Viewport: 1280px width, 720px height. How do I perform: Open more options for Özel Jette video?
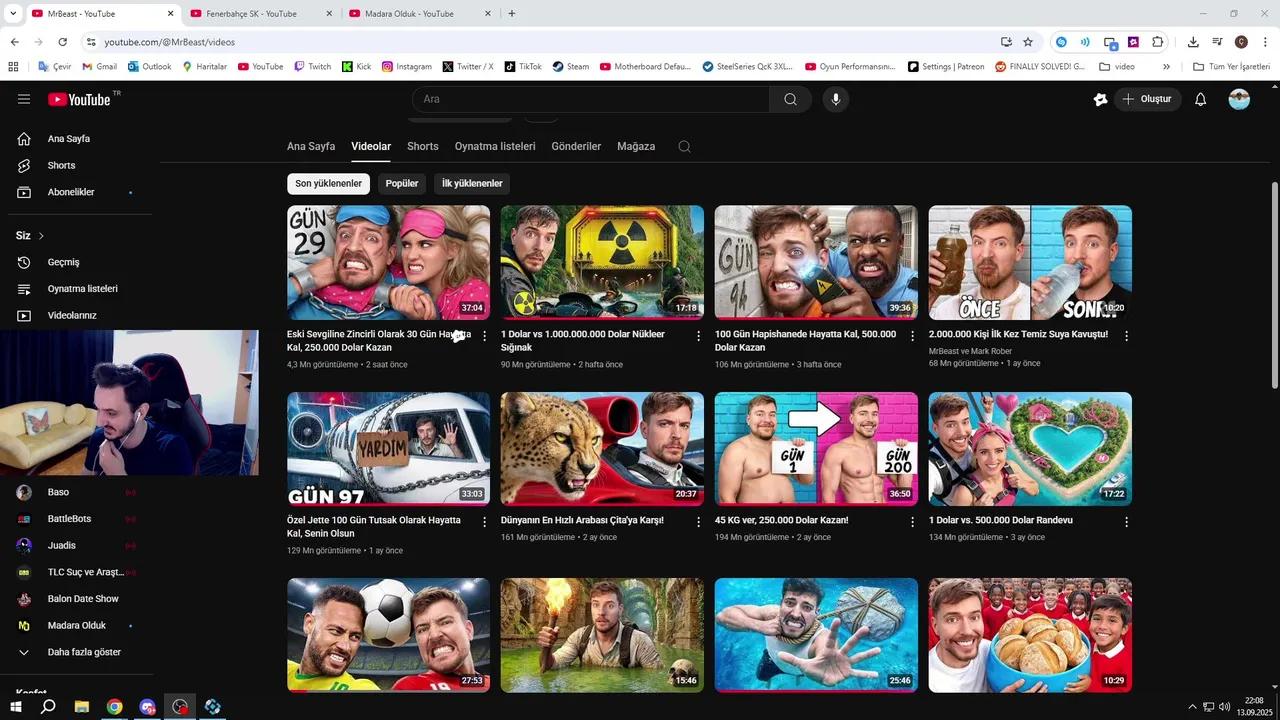pyautogui.click(x=485, y=522)
